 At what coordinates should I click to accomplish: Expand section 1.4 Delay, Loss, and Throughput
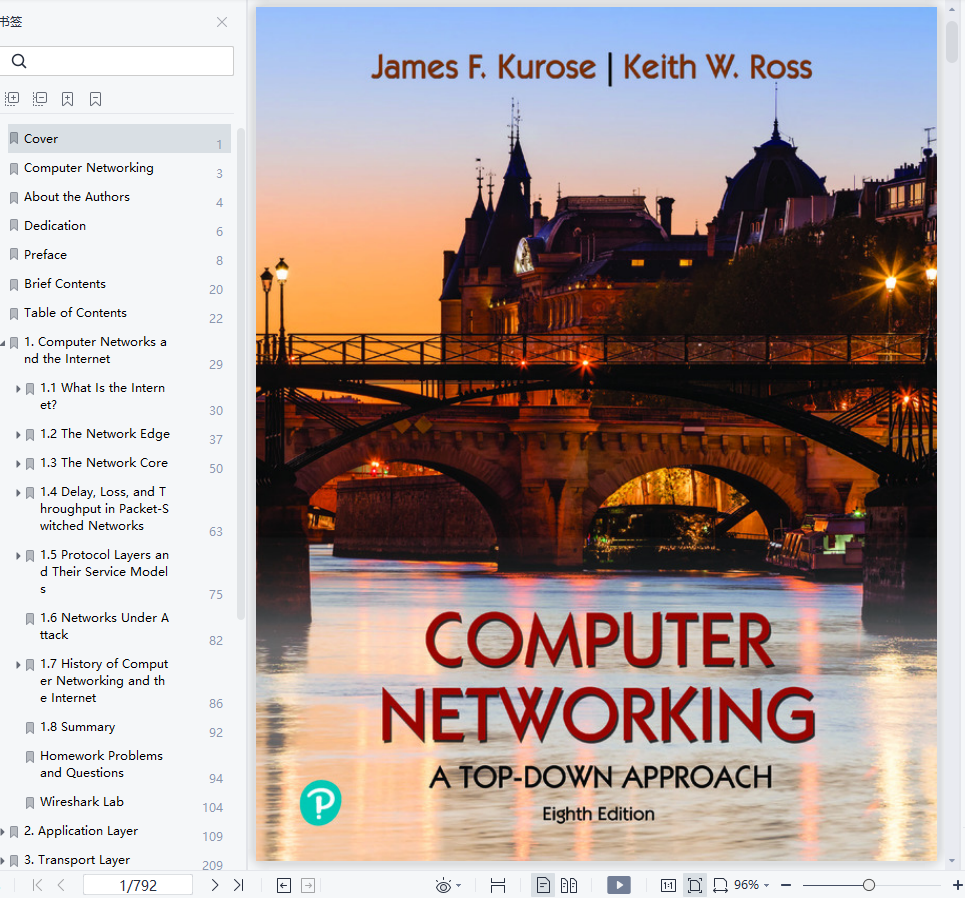[x=18, y=492]
